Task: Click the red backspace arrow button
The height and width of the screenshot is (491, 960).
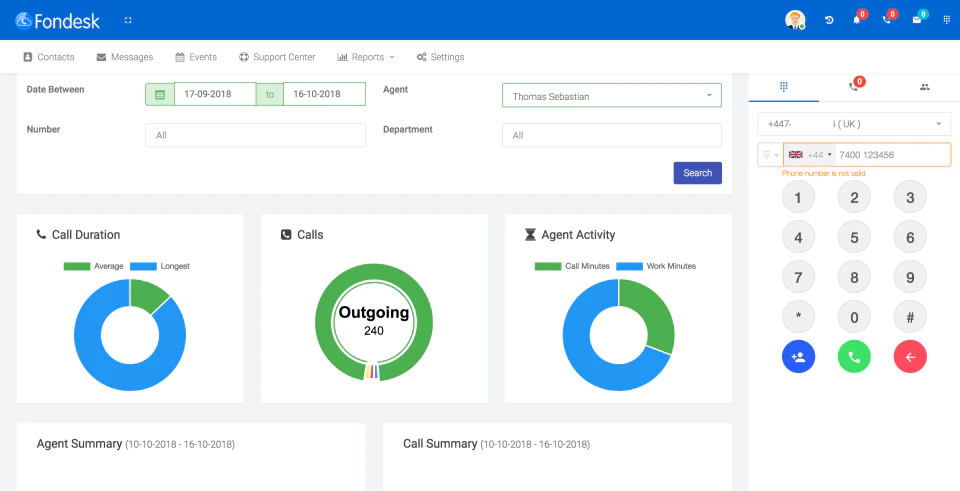Action: click(910, 356)
